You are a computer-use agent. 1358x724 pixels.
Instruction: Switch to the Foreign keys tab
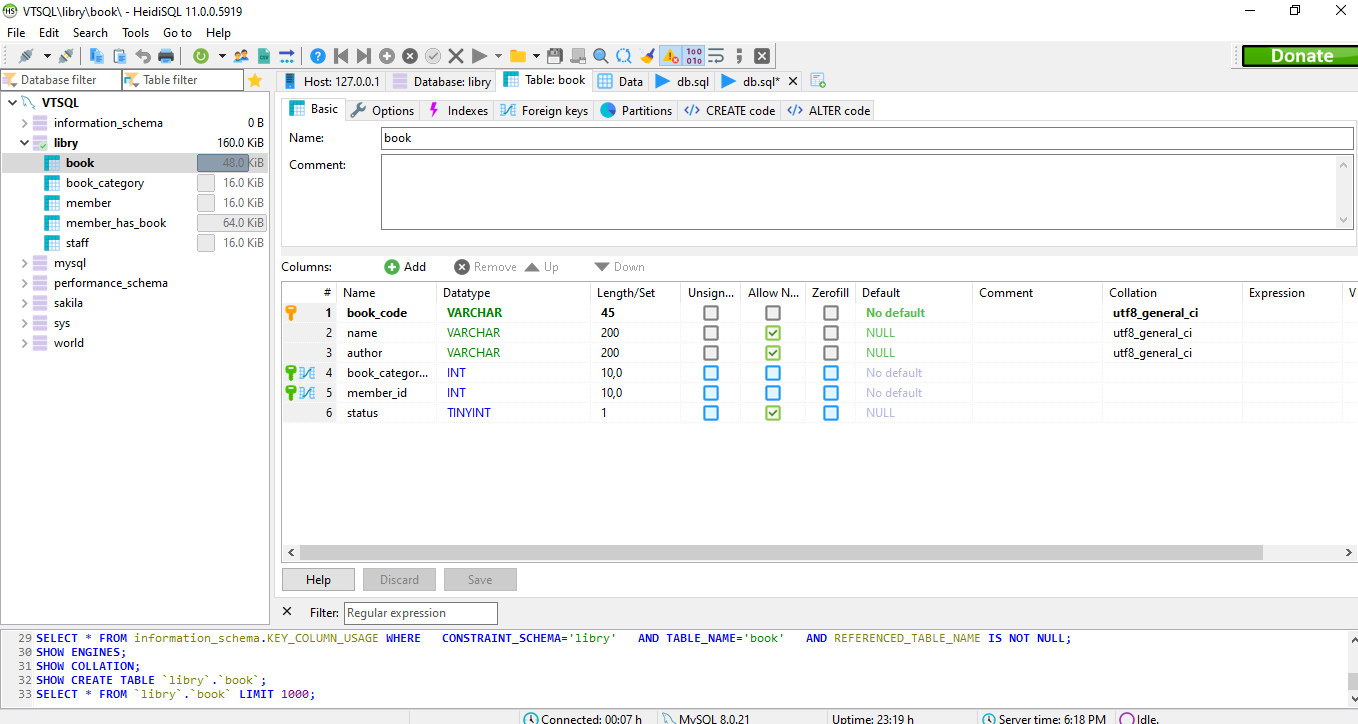coord(543,110)
